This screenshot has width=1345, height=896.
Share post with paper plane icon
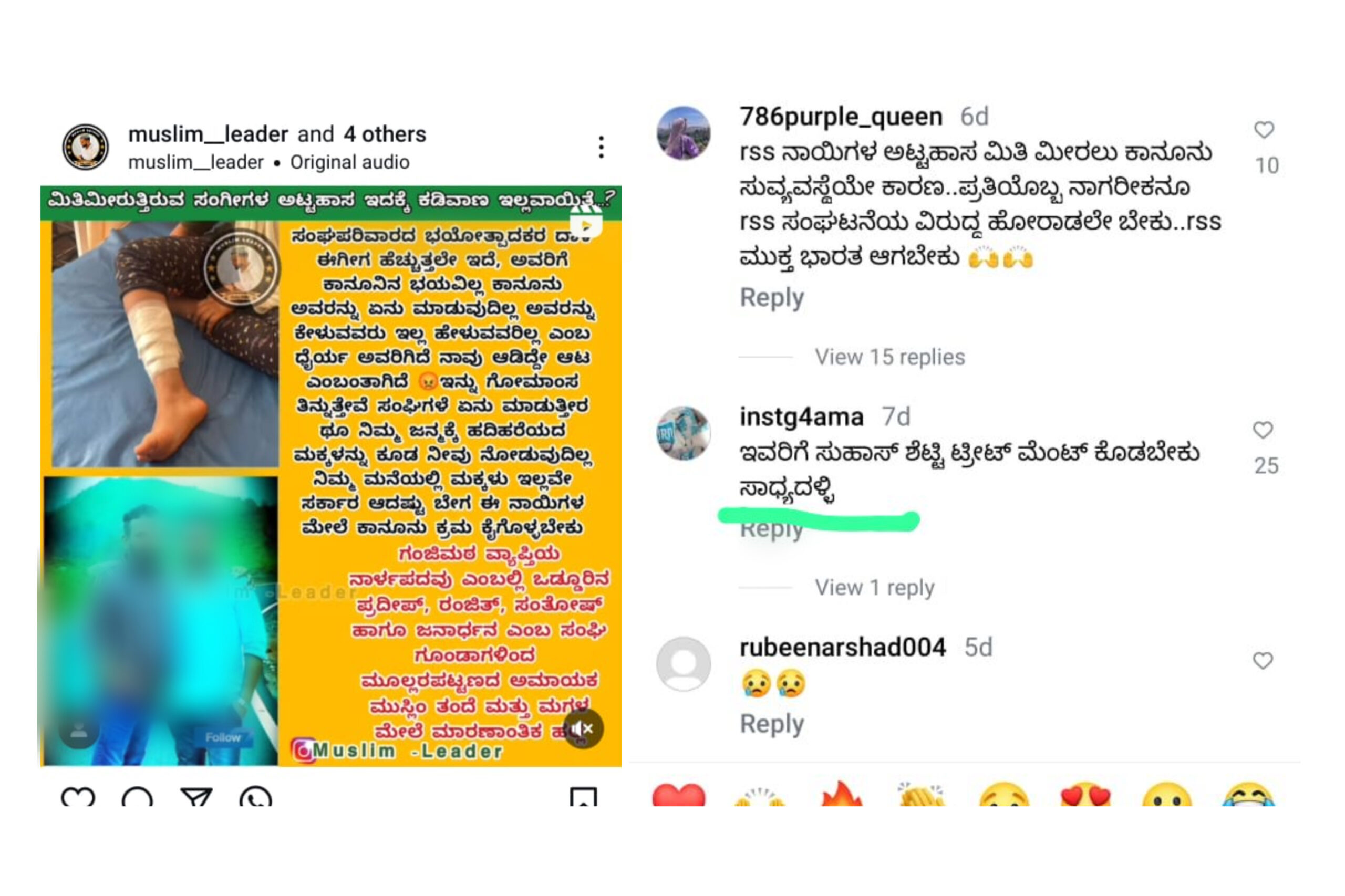pos(196,797)
